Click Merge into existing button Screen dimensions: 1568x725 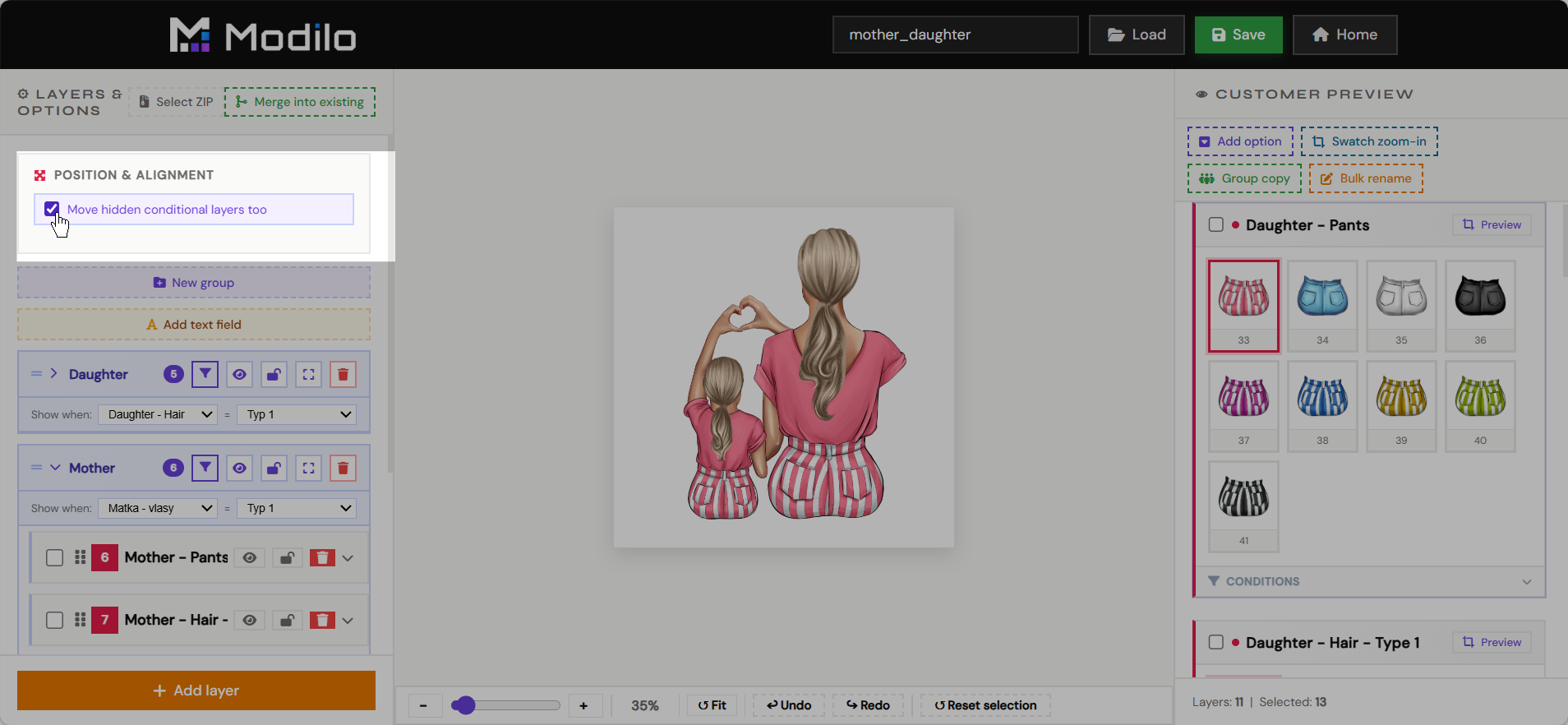click(300, 102)
